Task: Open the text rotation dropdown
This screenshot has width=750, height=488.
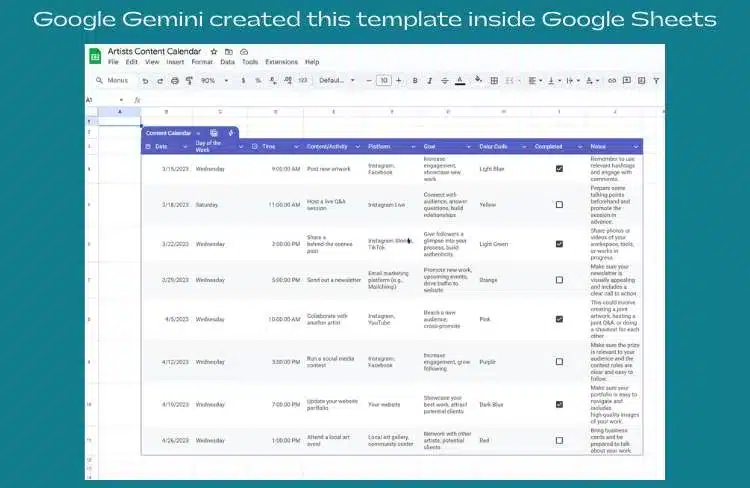Action: pyautogui.click(x=592, y=81)
